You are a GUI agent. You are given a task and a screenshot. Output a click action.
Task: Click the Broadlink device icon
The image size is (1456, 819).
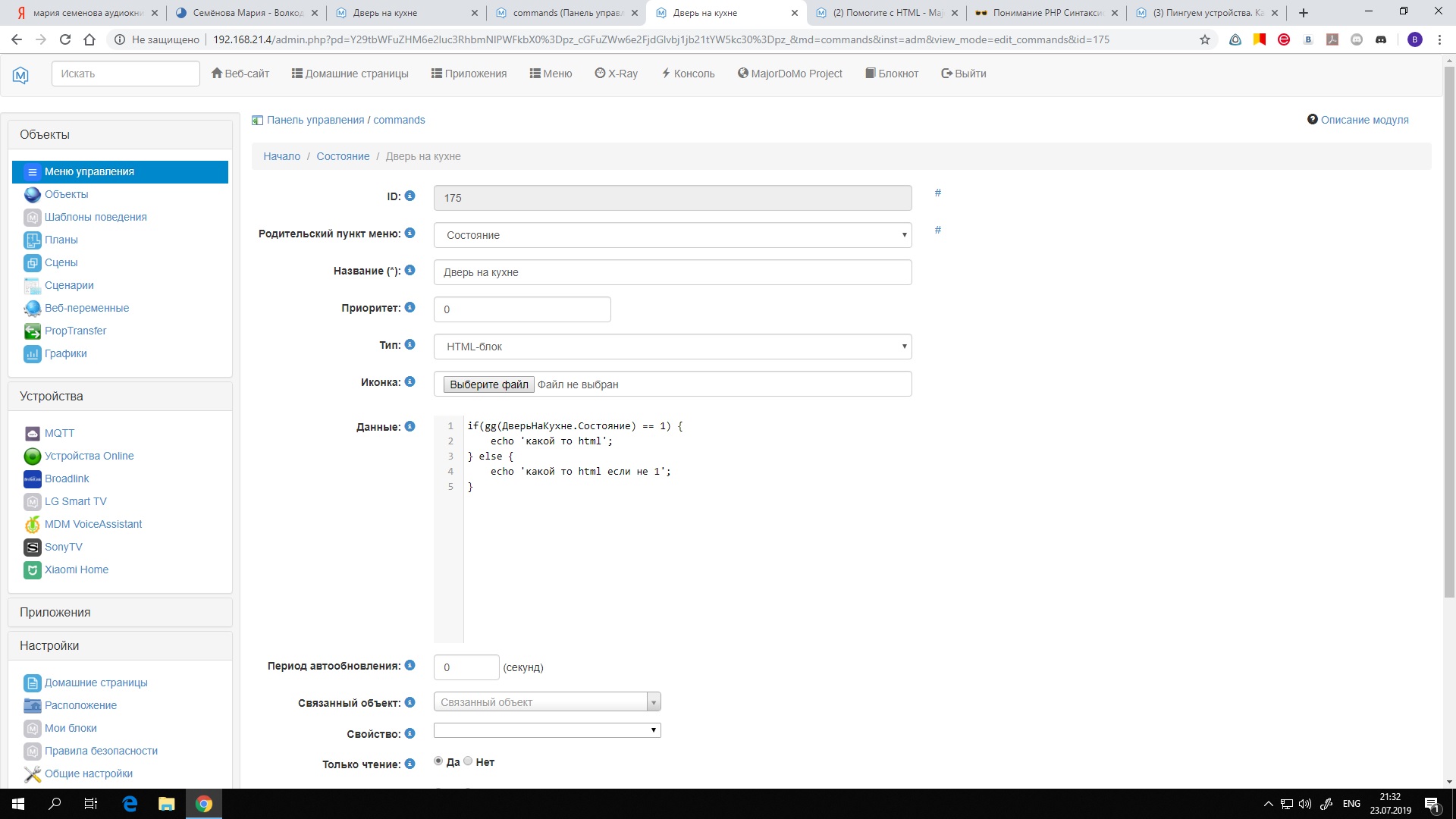32,479
